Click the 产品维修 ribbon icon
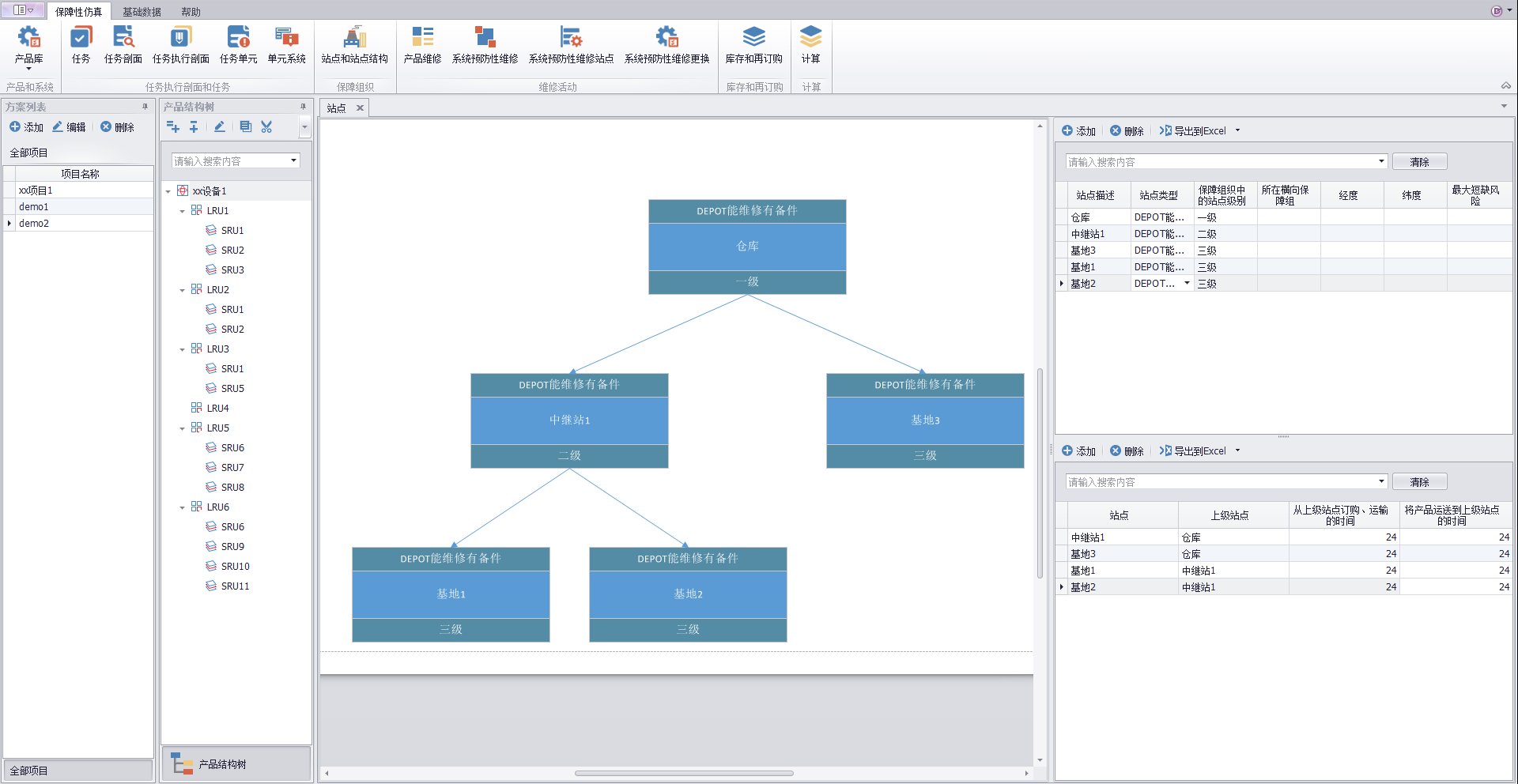 coord(422,46)
